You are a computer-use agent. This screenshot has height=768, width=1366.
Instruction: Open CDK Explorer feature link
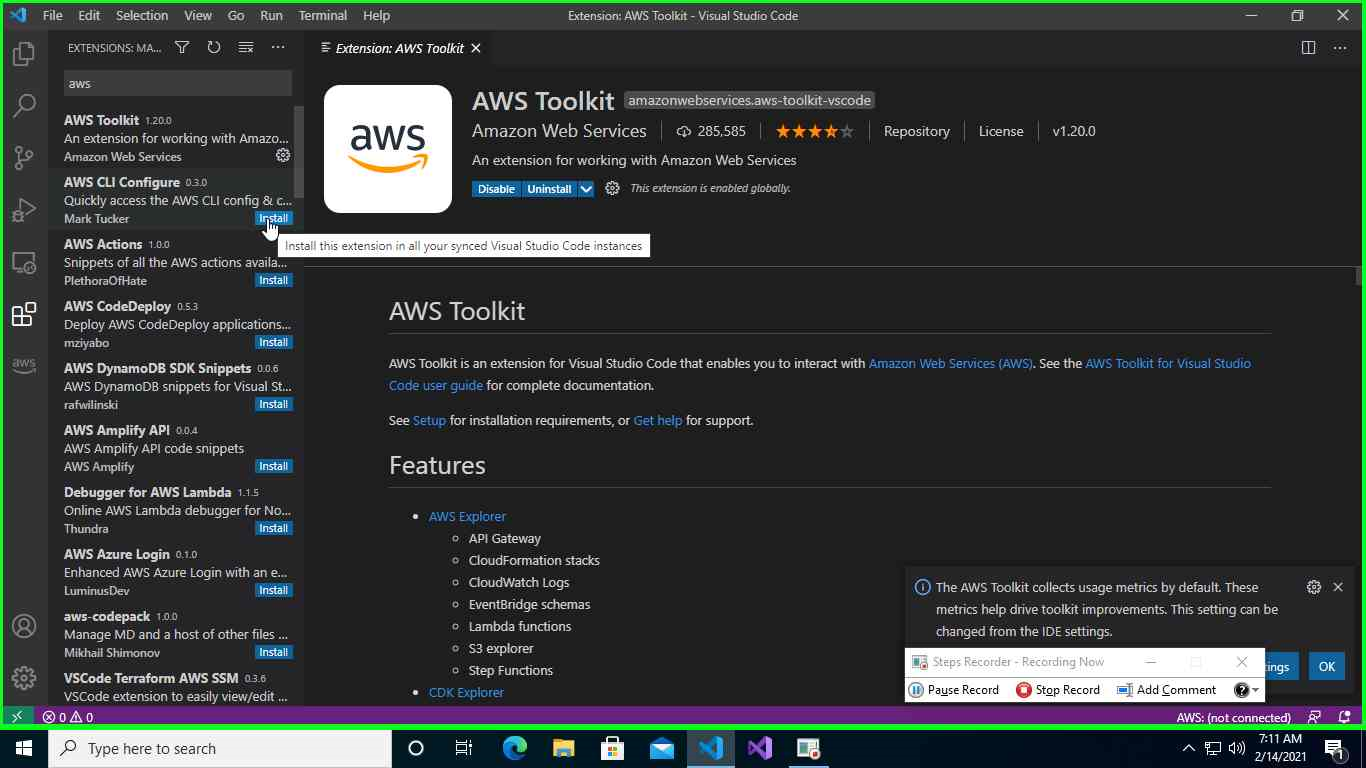466,692
